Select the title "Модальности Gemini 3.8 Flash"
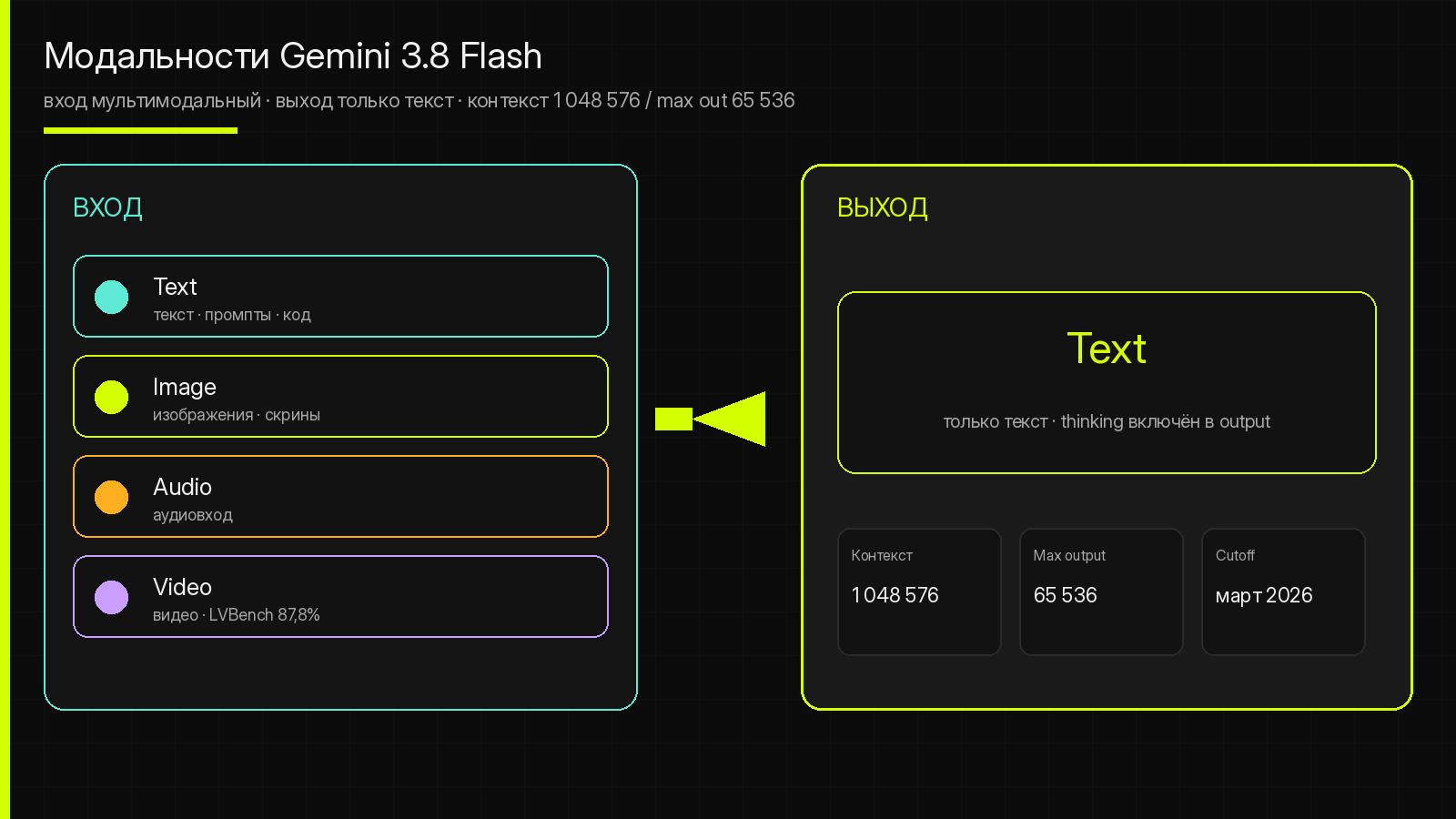The height and width of the screenshot is (819, 1456). click(293, 56)
